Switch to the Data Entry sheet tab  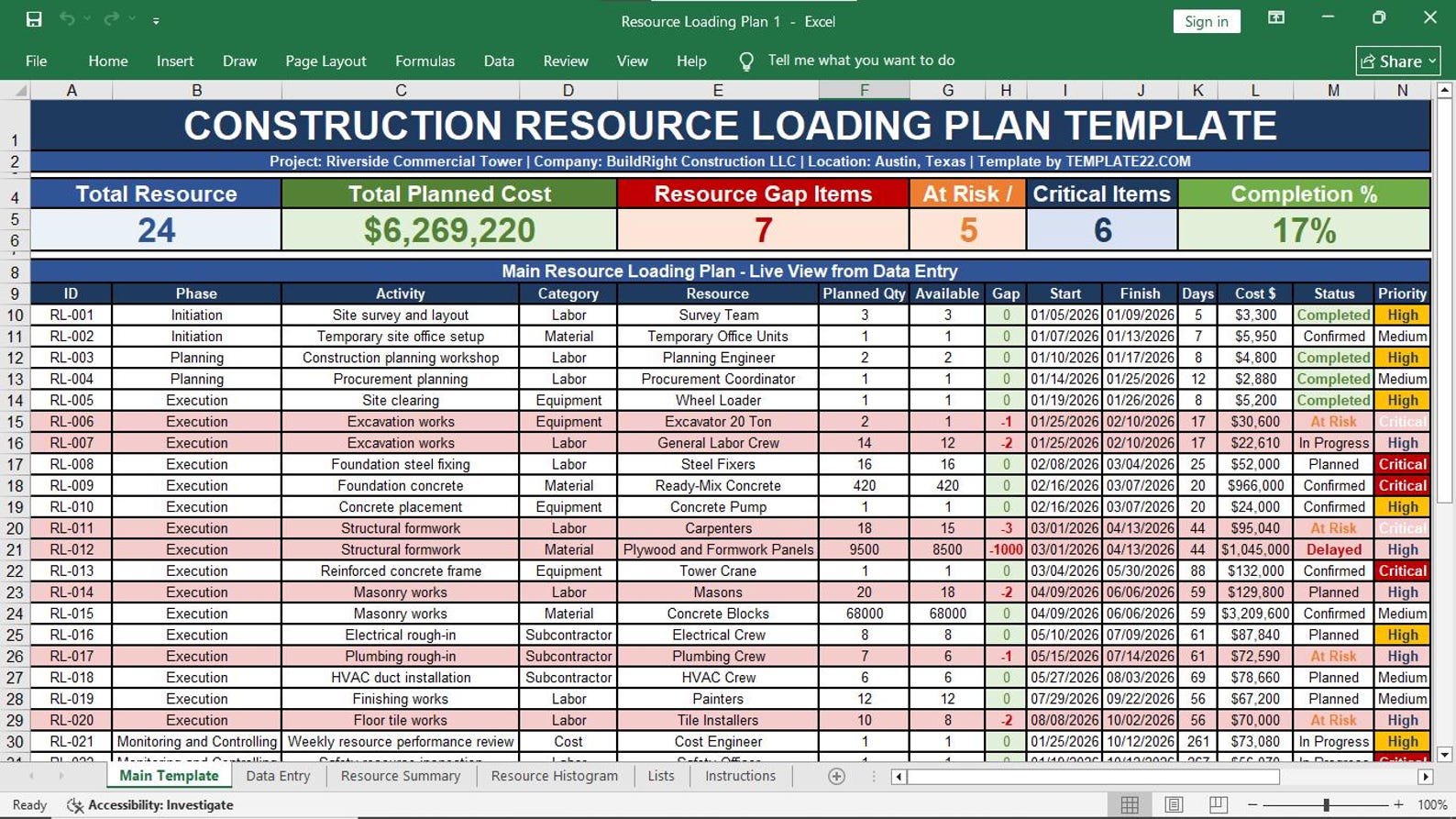pos(278,776)
